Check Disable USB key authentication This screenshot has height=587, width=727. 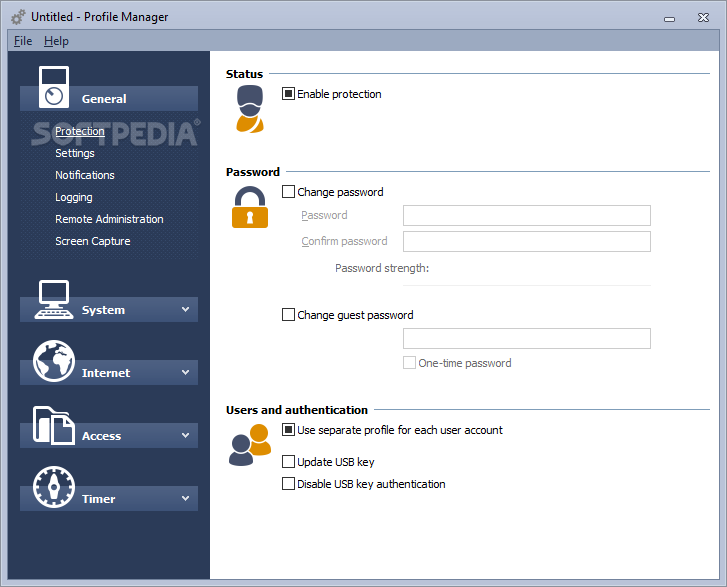pos(288,484)
